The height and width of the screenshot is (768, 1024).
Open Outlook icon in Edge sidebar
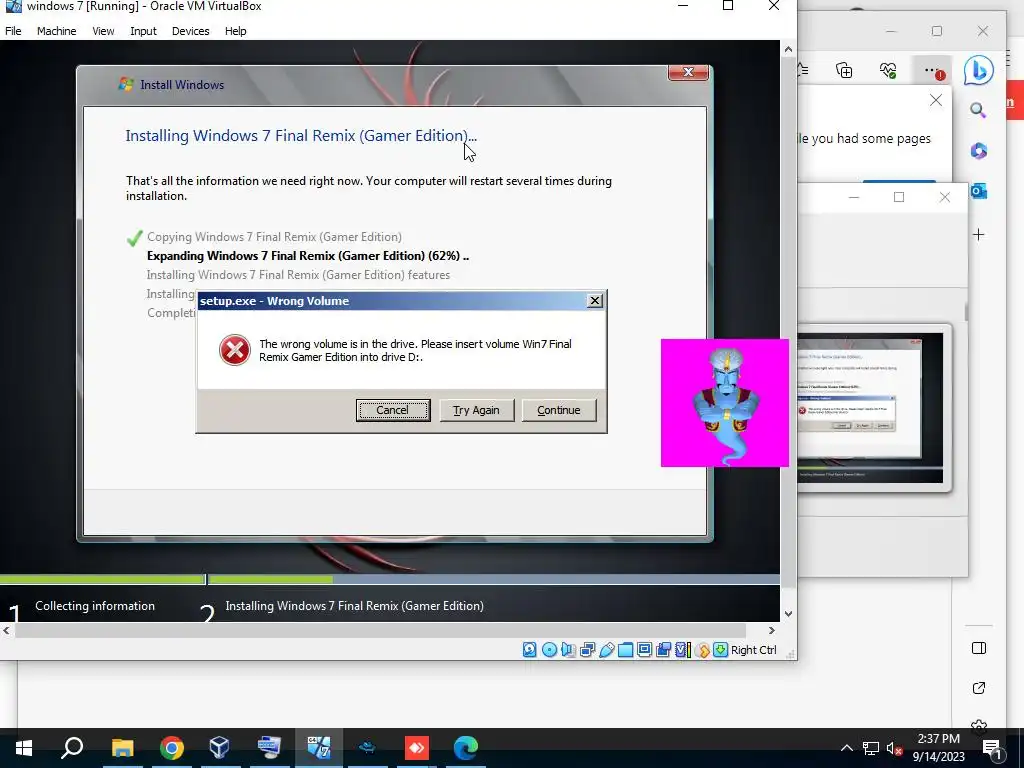coord(978,191)
